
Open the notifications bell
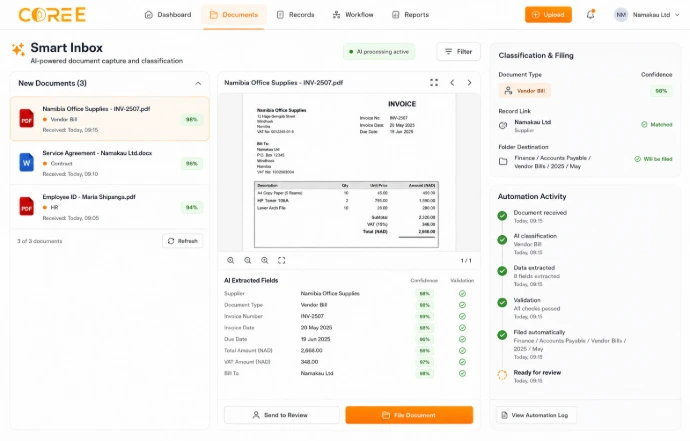pyautogui.click(x=591, y=15)
